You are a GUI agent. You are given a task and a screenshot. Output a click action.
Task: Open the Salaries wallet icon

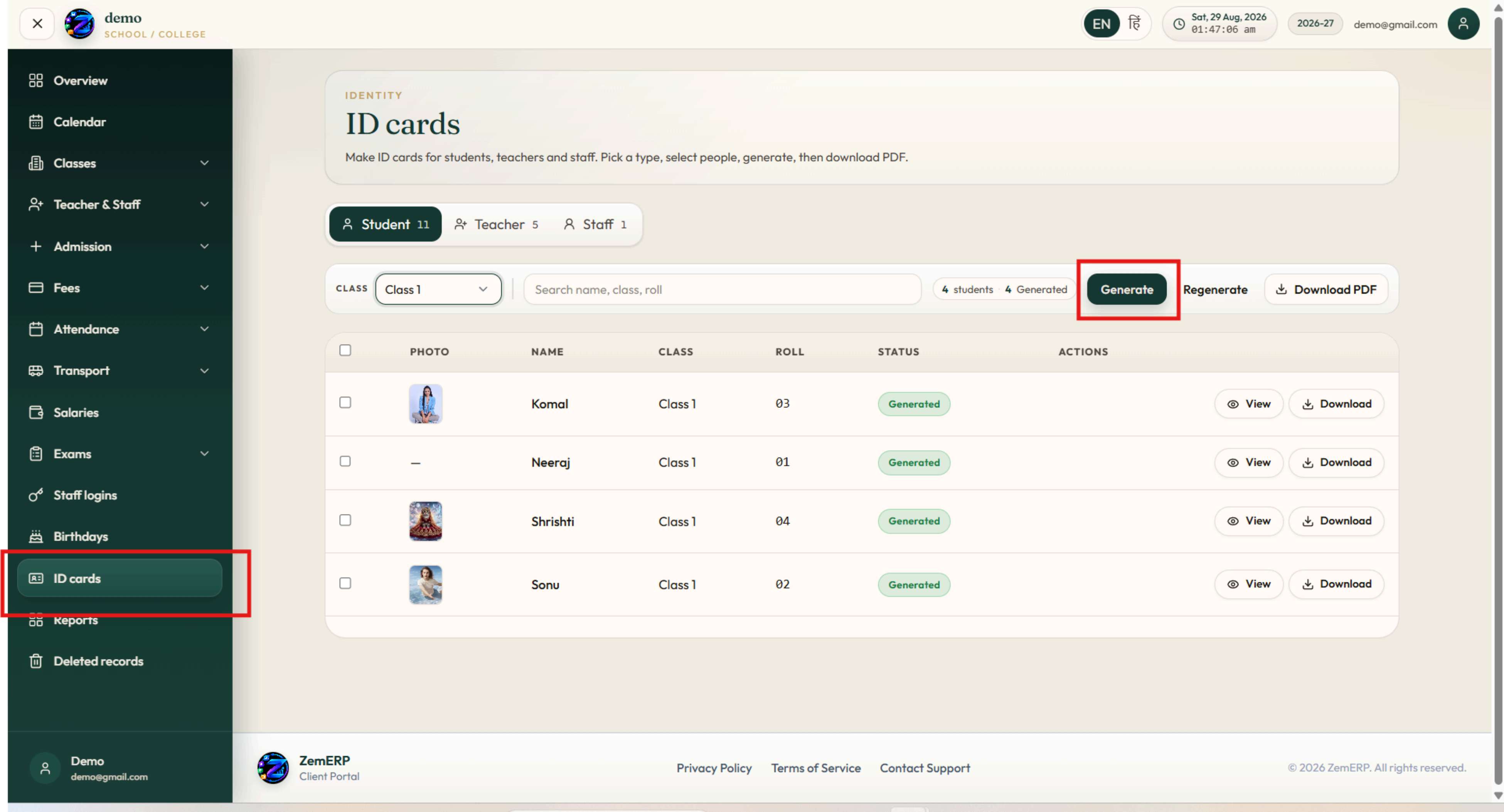(35, 413)
